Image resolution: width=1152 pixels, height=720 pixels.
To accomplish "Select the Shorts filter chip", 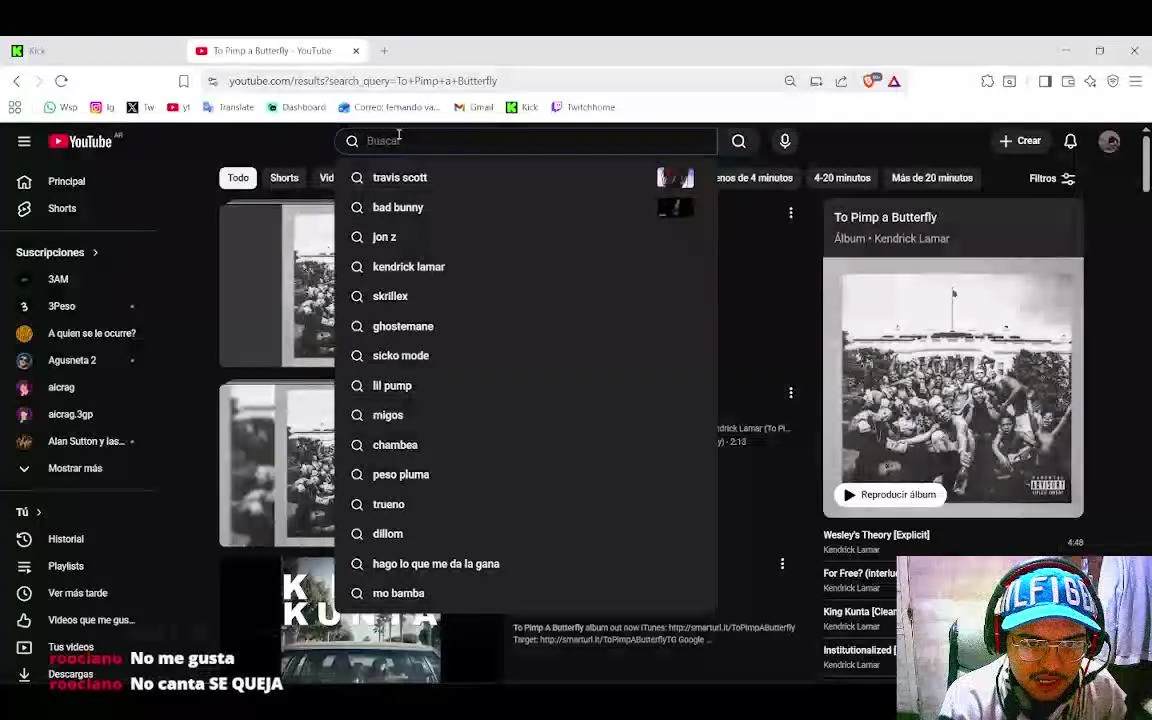I will click(284, 178).
